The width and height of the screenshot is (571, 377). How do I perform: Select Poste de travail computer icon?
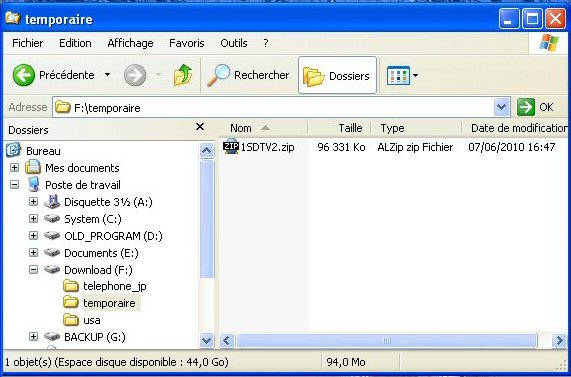point(34,184)
